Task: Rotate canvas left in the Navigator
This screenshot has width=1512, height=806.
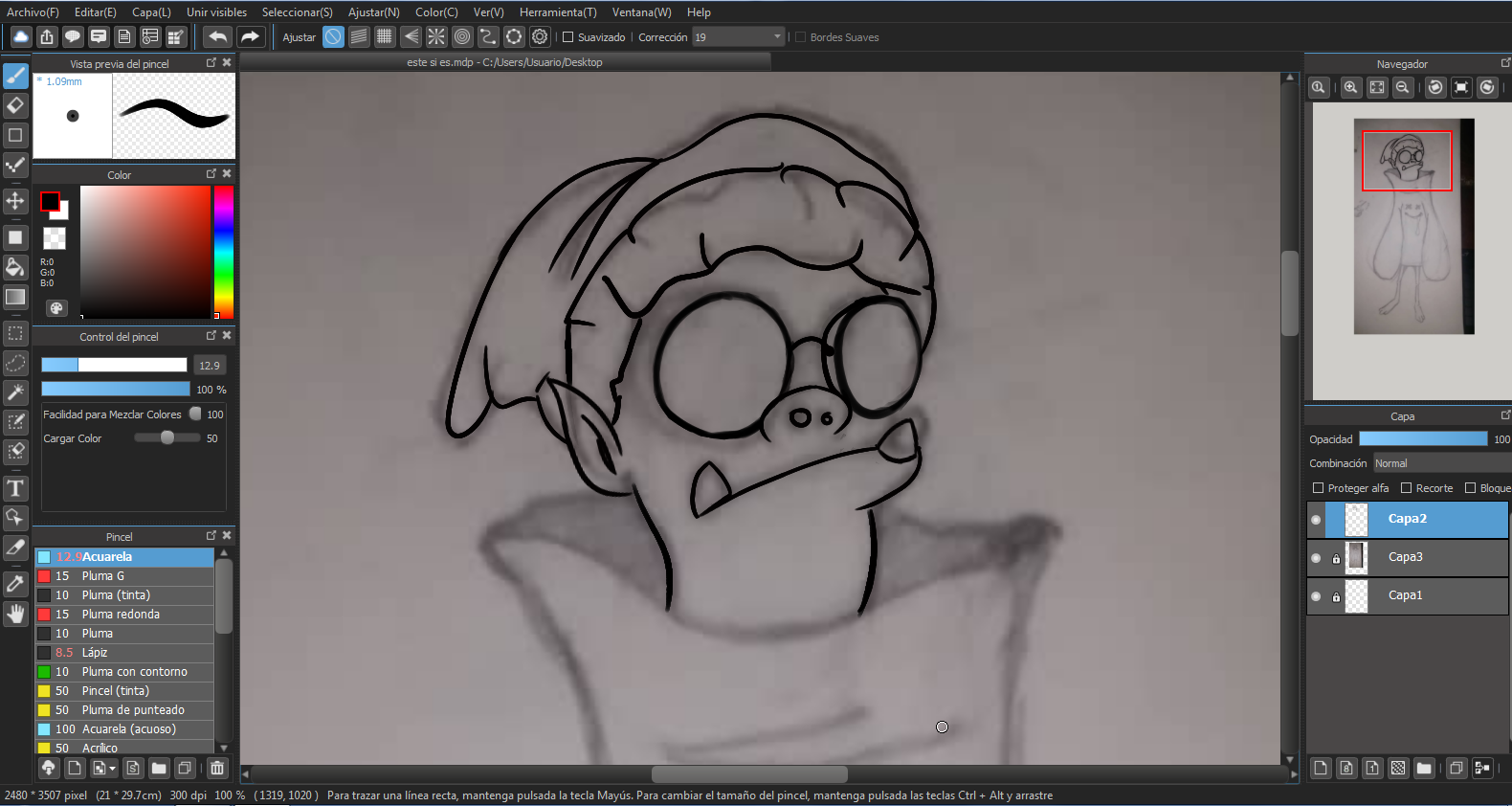Action: click(x=1435, y=87)
